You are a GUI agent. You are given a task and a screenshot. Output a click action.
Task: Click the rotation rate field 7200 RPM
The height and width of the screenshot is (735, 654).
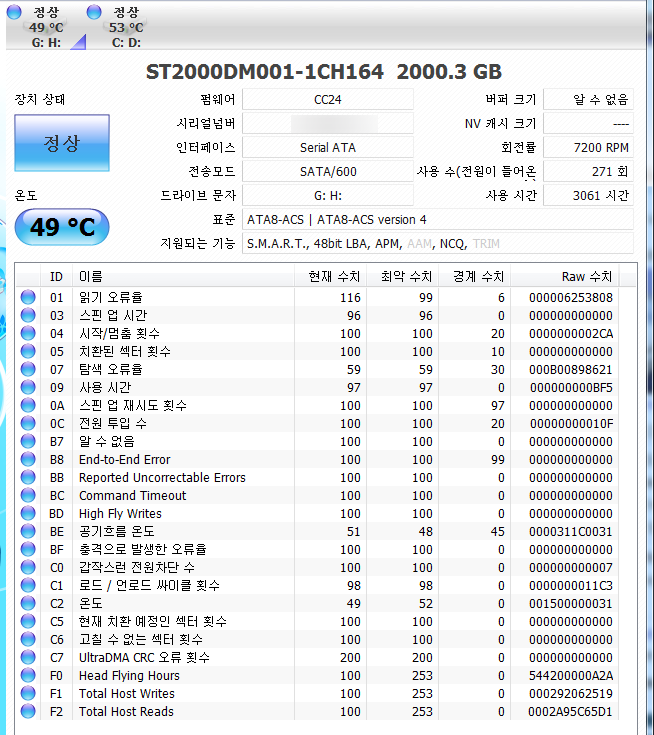tap(588, 148)
